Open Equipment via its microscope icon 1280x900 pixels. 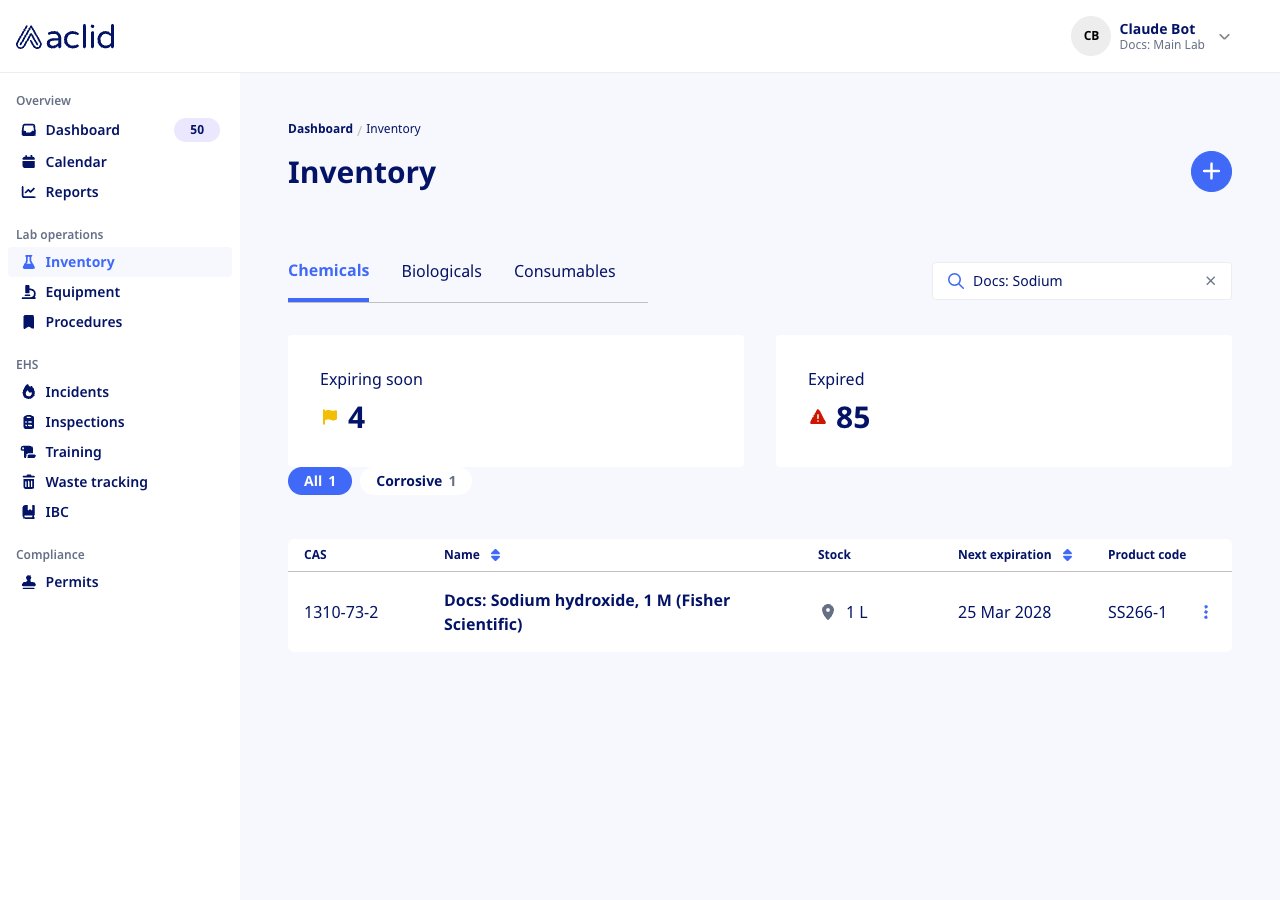29,292
